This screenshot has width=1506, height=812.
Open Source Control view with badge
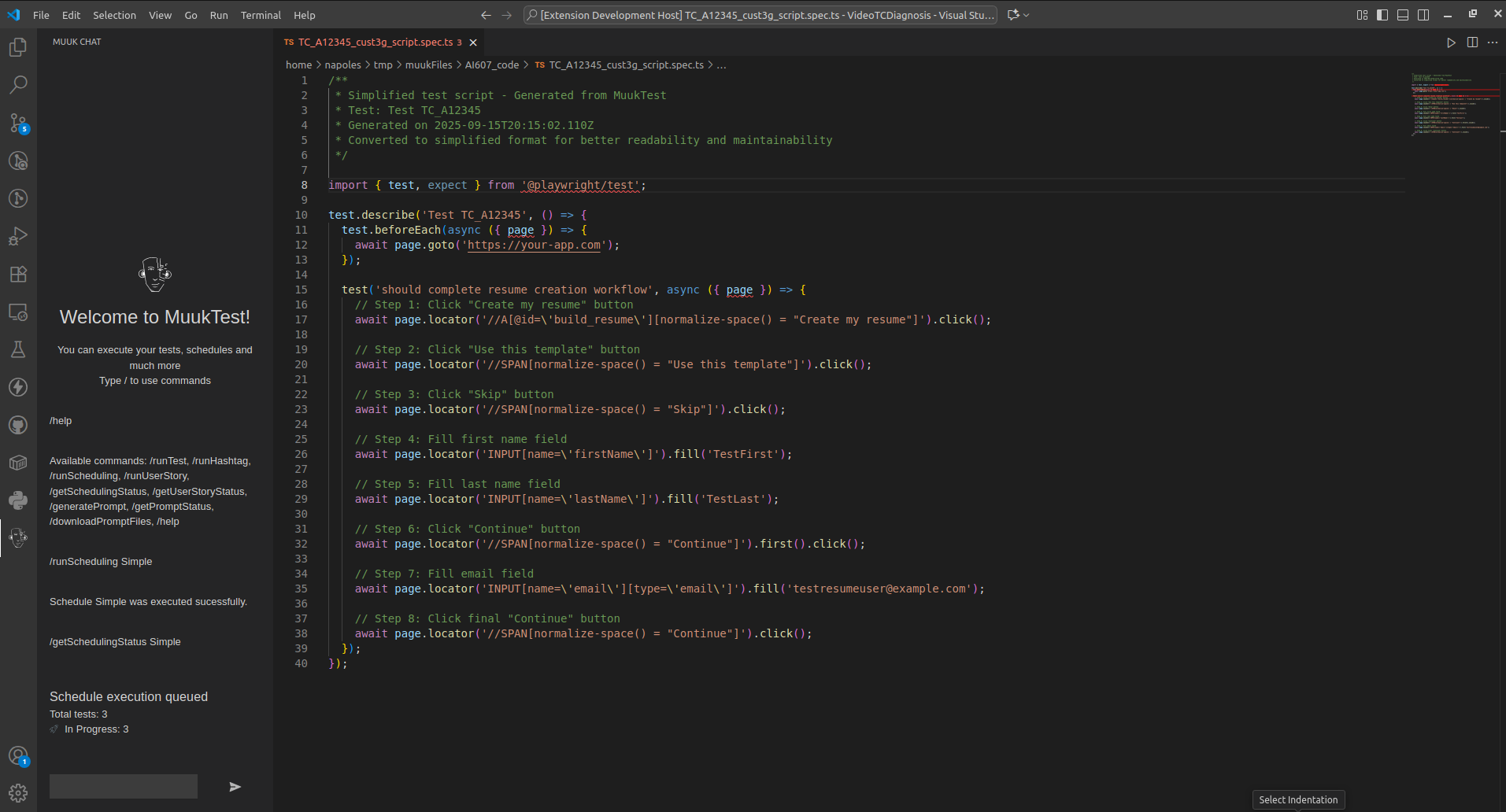coord(18,123)
